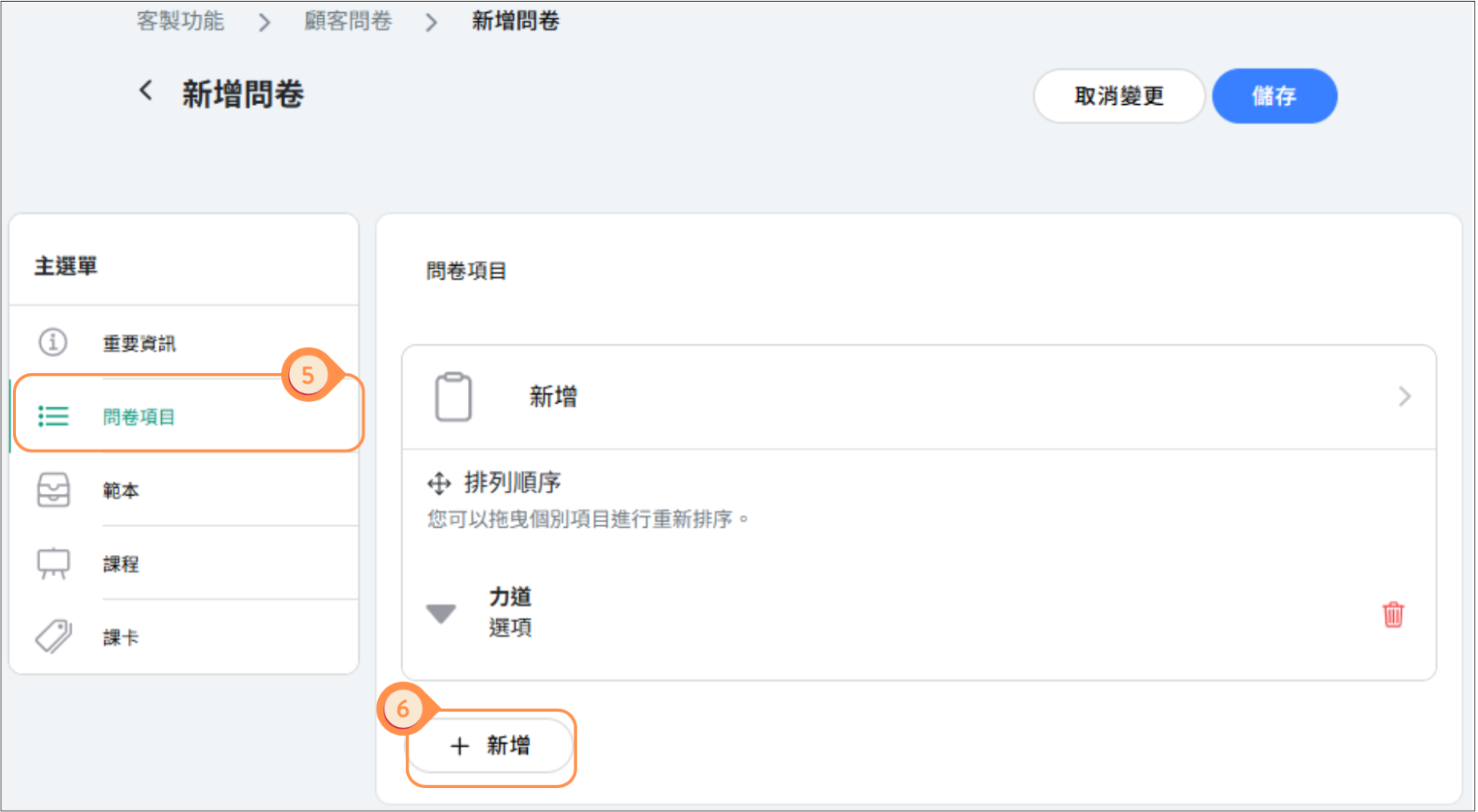Delete the 力道 item with trash icon
The width and height of the screenshot is (1478, 812).
[x=1393, y=614]
